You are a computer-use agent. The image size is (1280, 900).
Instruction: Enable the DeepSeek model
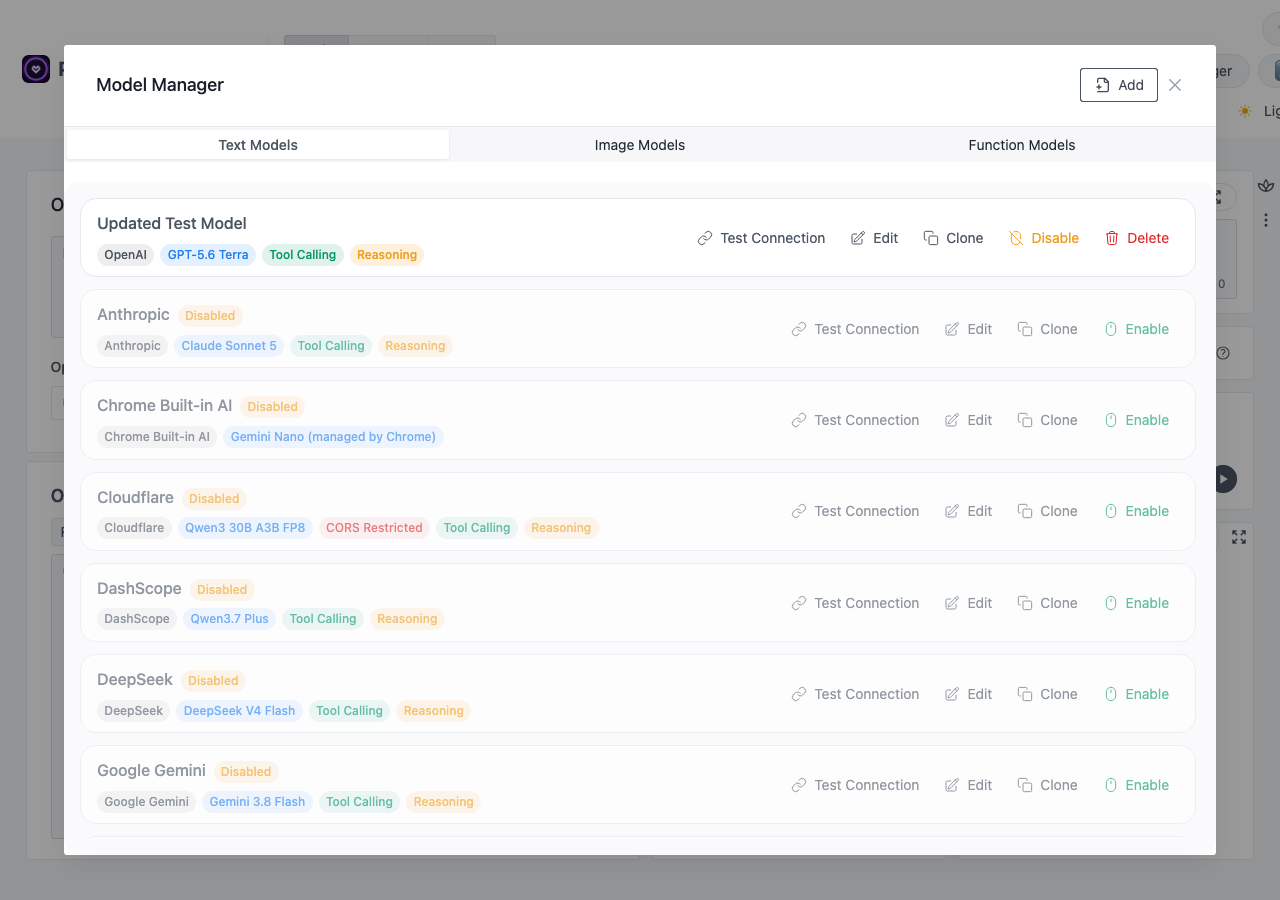[1137, 694]
